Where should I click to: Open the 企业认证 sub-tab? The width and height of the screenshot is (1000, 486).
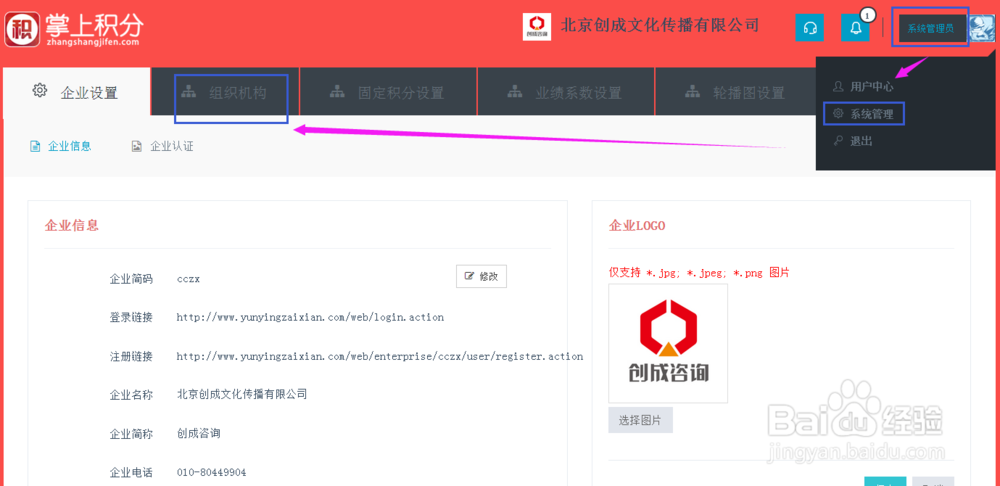point(172,146)
